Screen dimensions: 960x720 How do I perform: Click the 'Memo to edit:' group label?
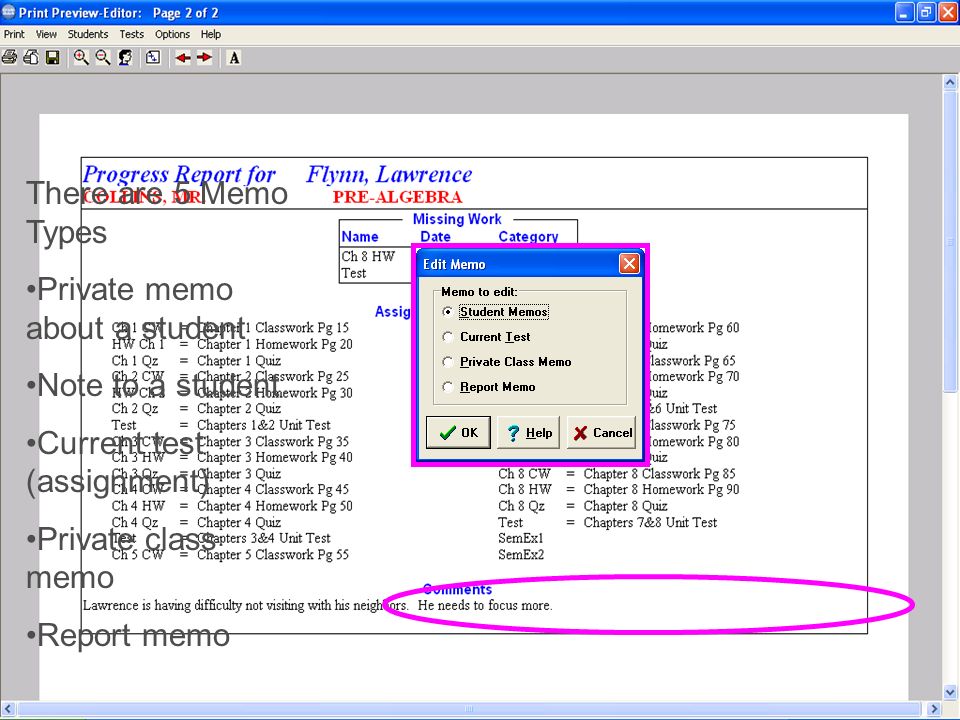tap(479, 292)
